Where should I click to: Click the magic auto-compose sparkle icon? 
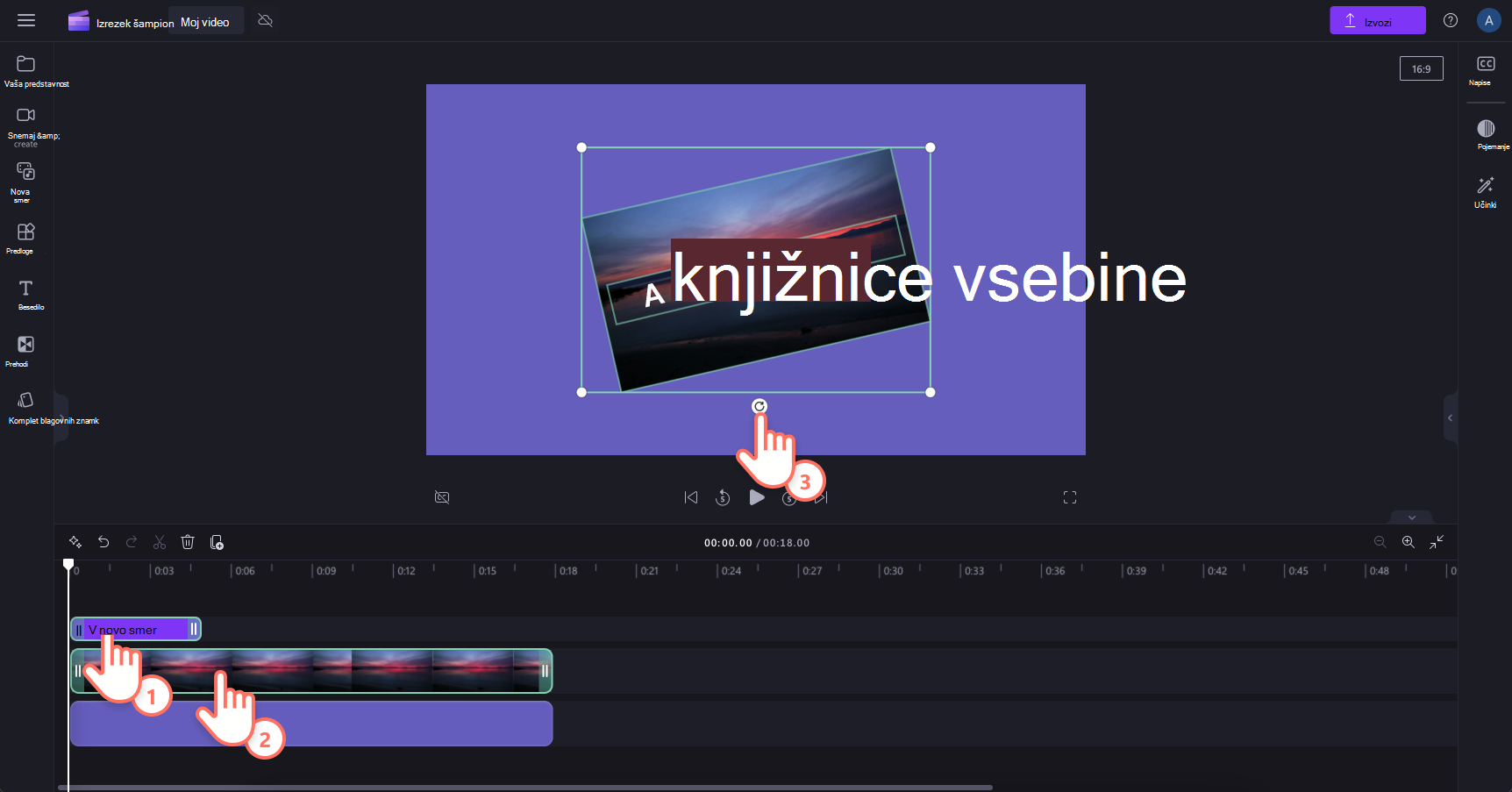click(x=75, y=542)
